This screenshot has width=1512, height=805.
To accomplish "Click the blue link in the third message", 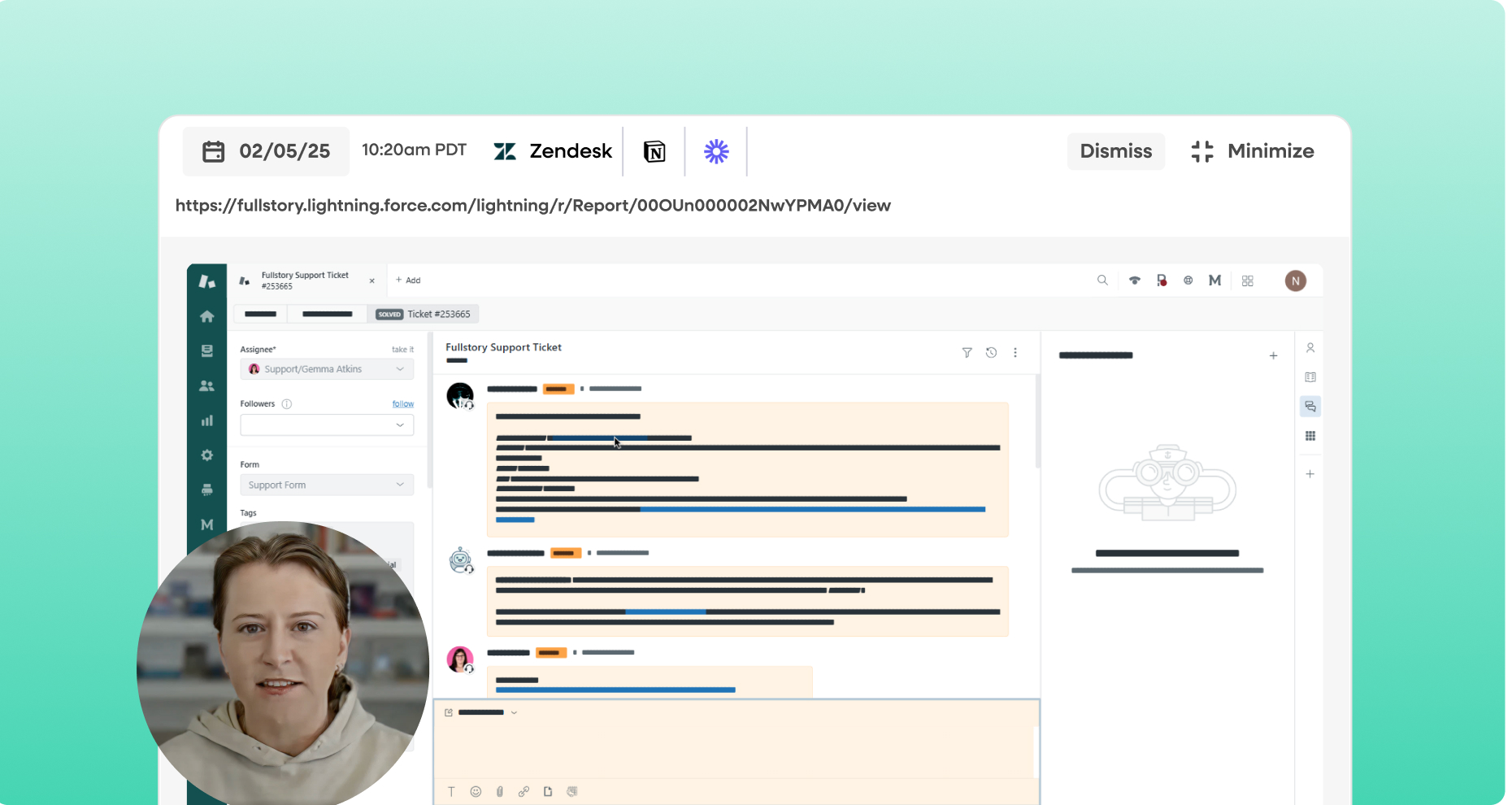I will [615, 690].
